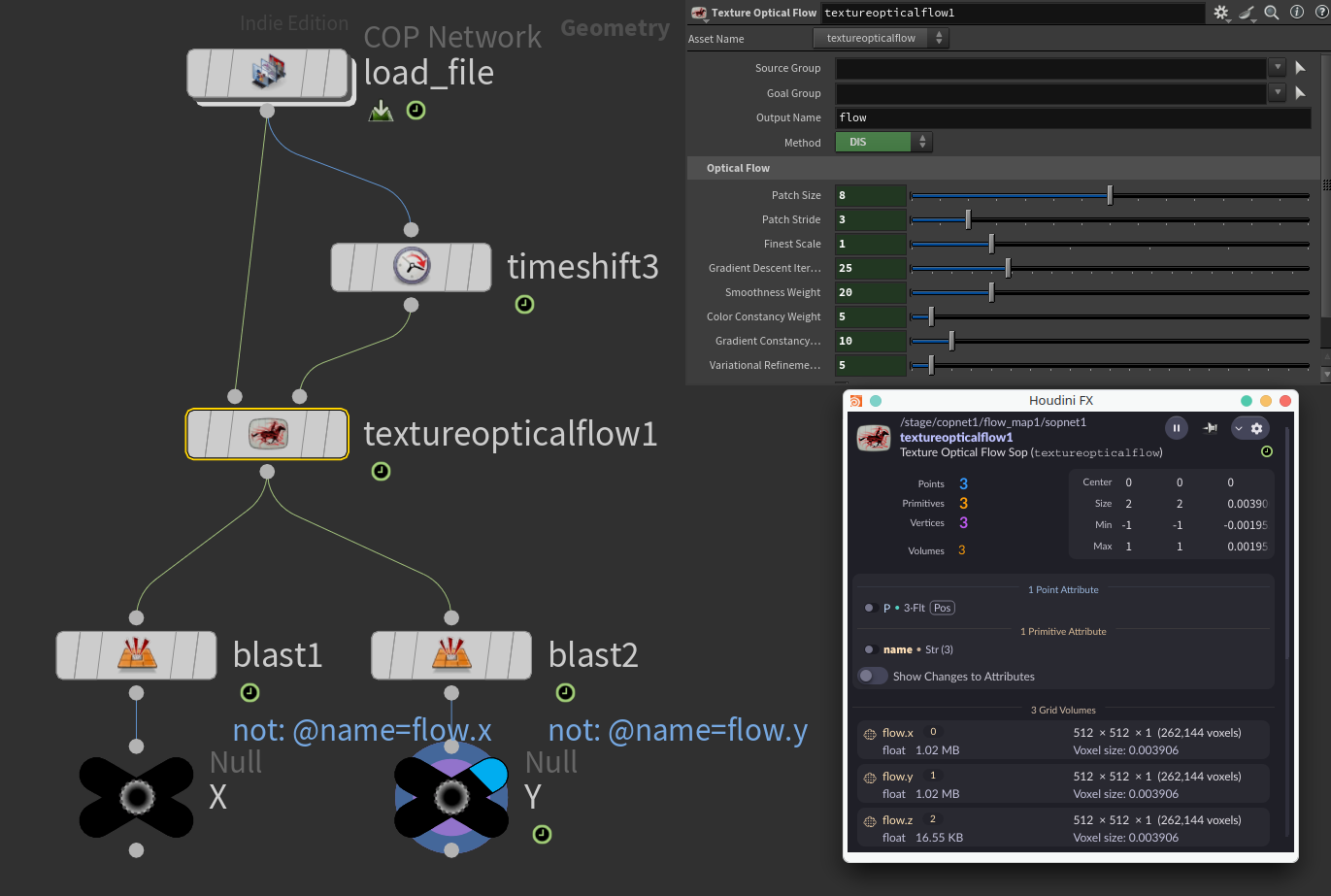This screenshot has width=1331, height=896.
Task: Select the Null node named X
Action: click(x=136, y=797)
